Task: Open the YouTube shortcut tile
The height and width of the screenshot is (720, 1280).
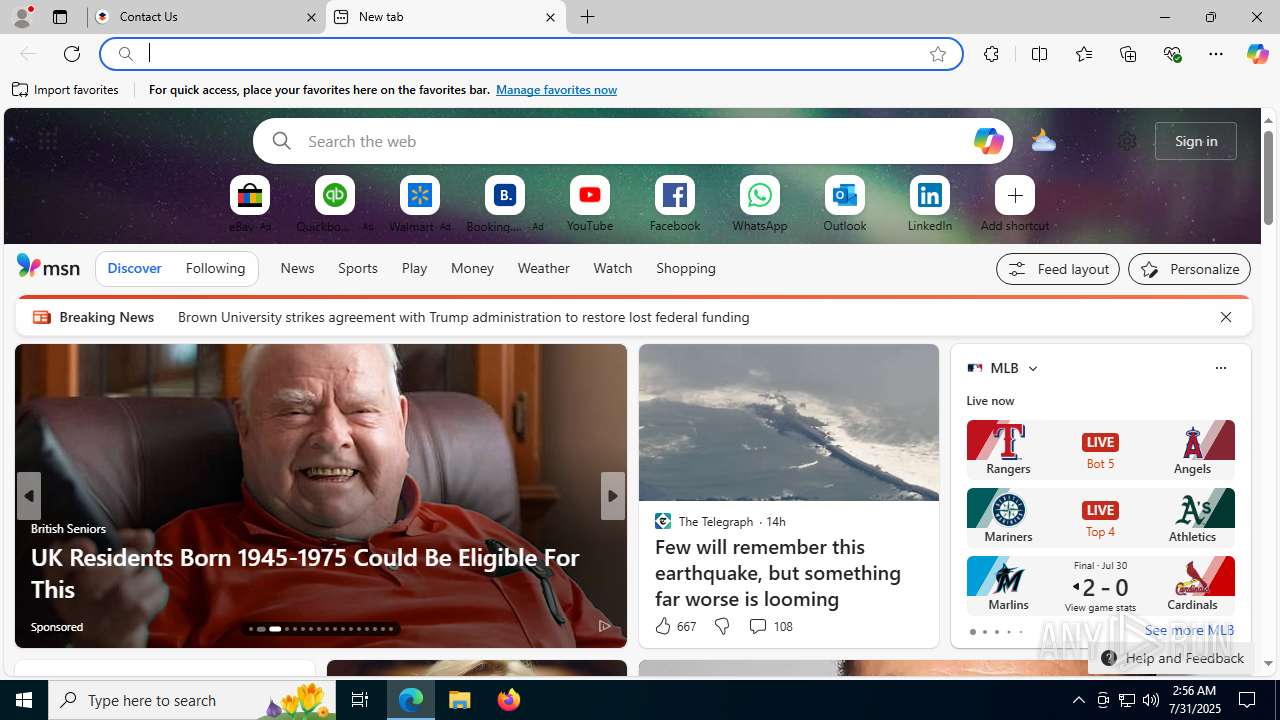Action: [x=590, y=196]
